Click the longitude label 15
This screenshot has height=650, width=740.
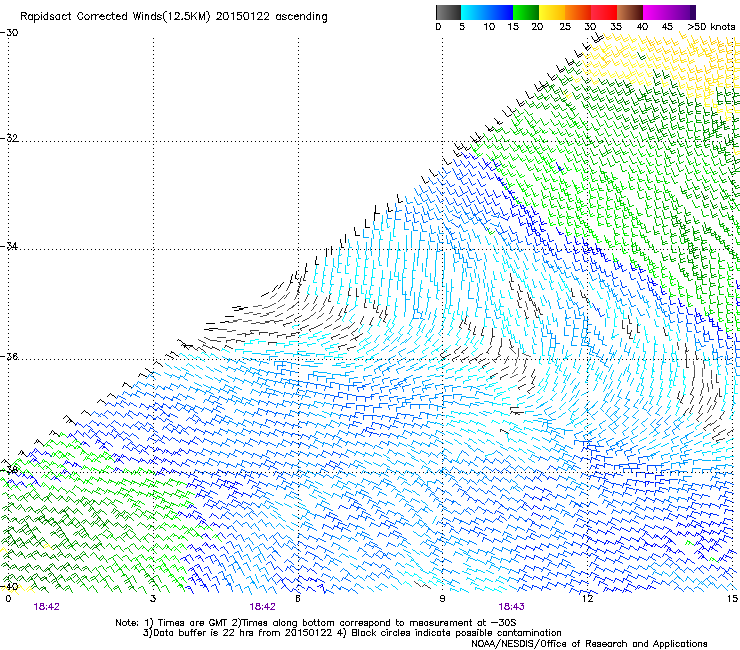coord(732,599)
